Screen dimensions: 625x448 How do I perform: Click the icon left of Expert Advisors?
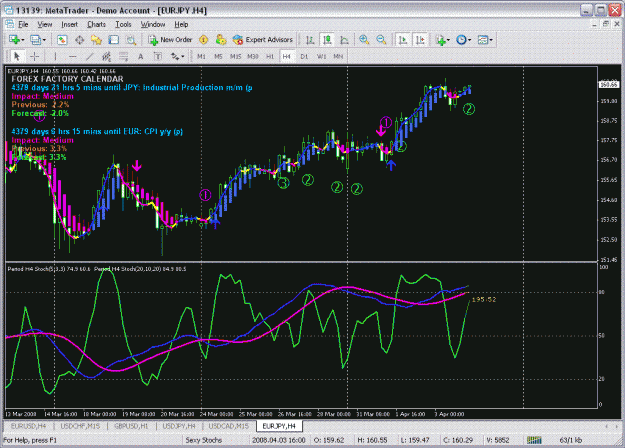221,40
